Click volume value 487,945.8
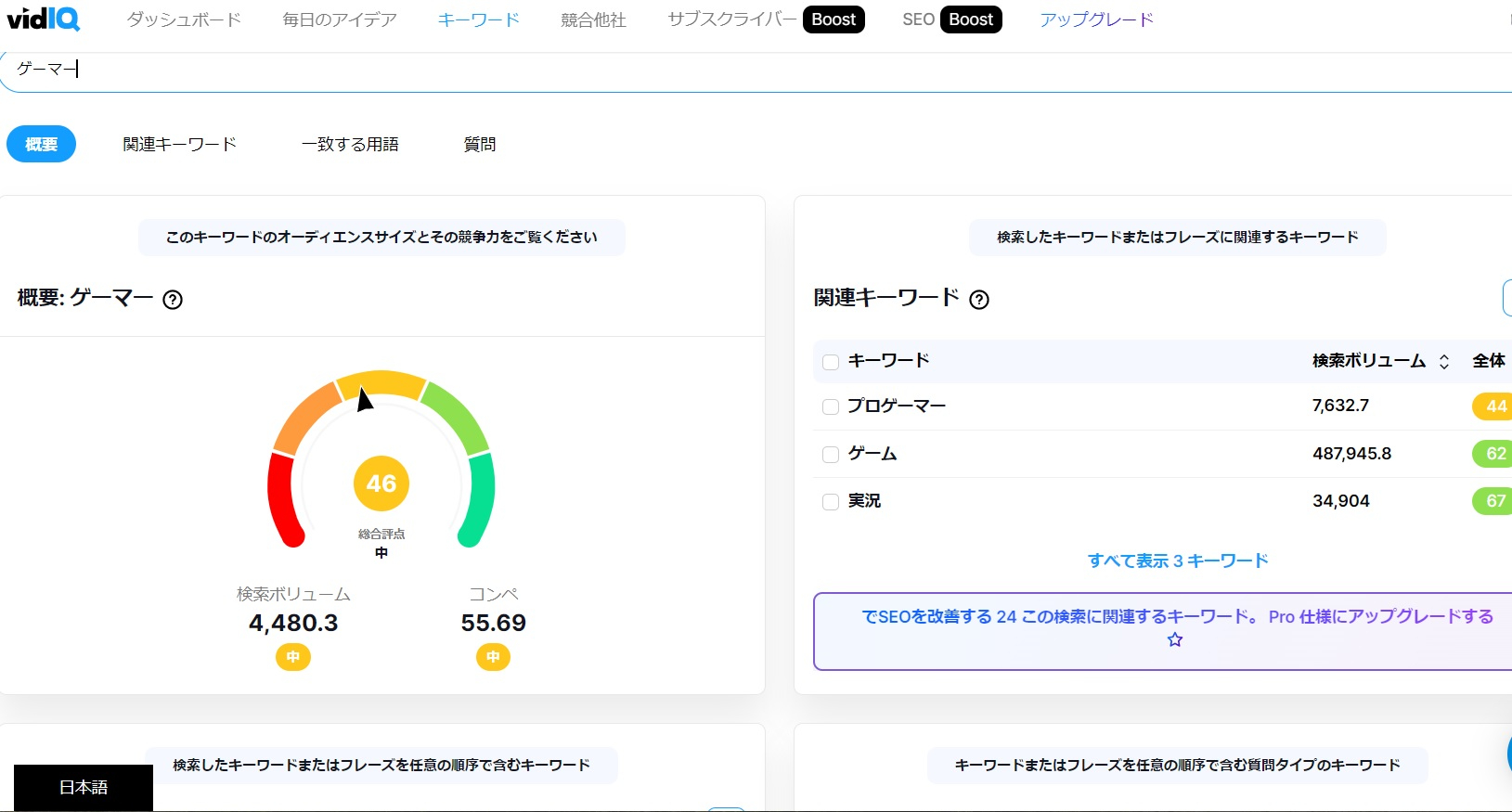This screenshot has height=812, width=1512. 1351,454
